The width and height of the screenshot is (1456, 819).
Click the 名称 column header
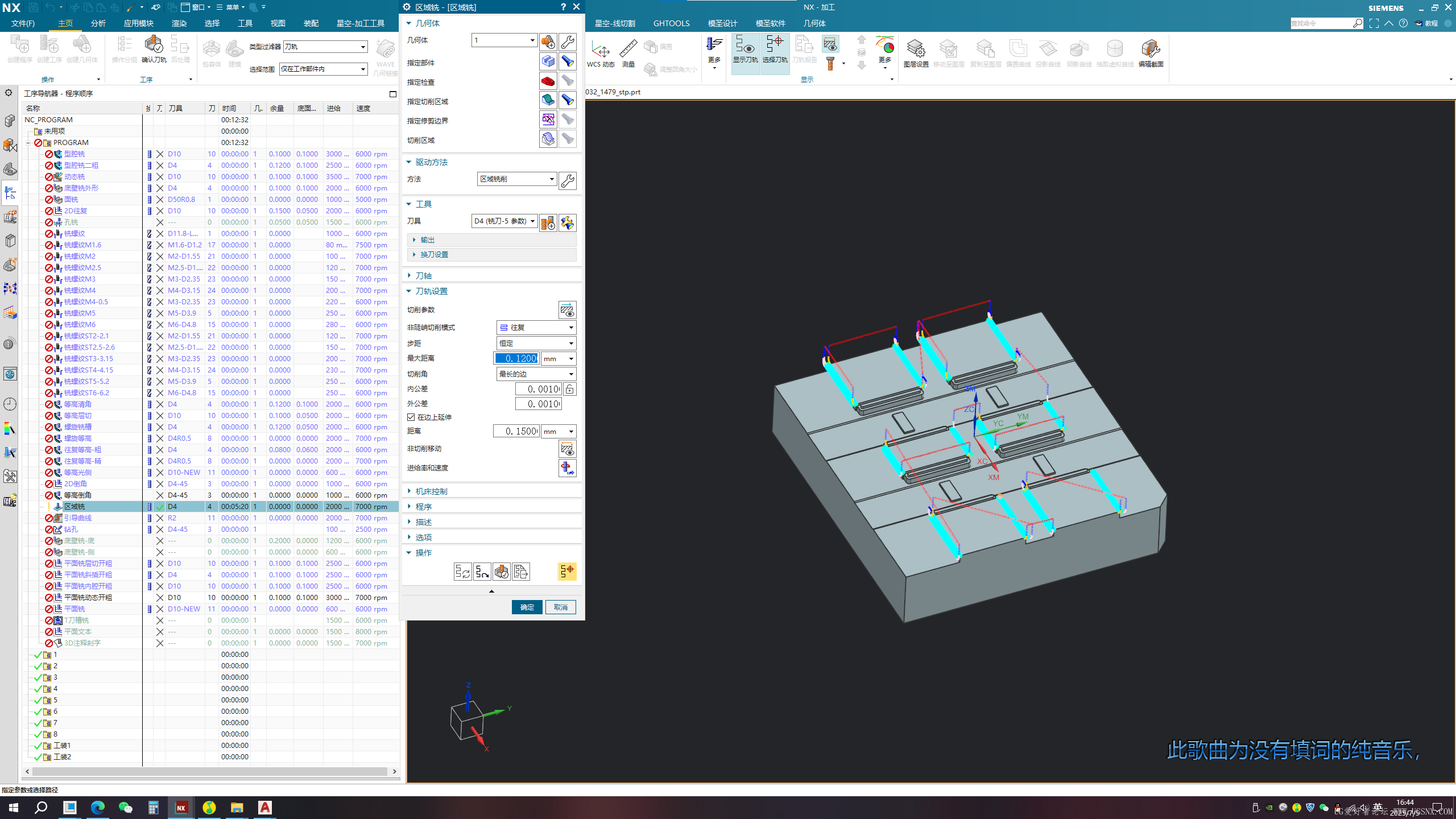click(82, 108)
